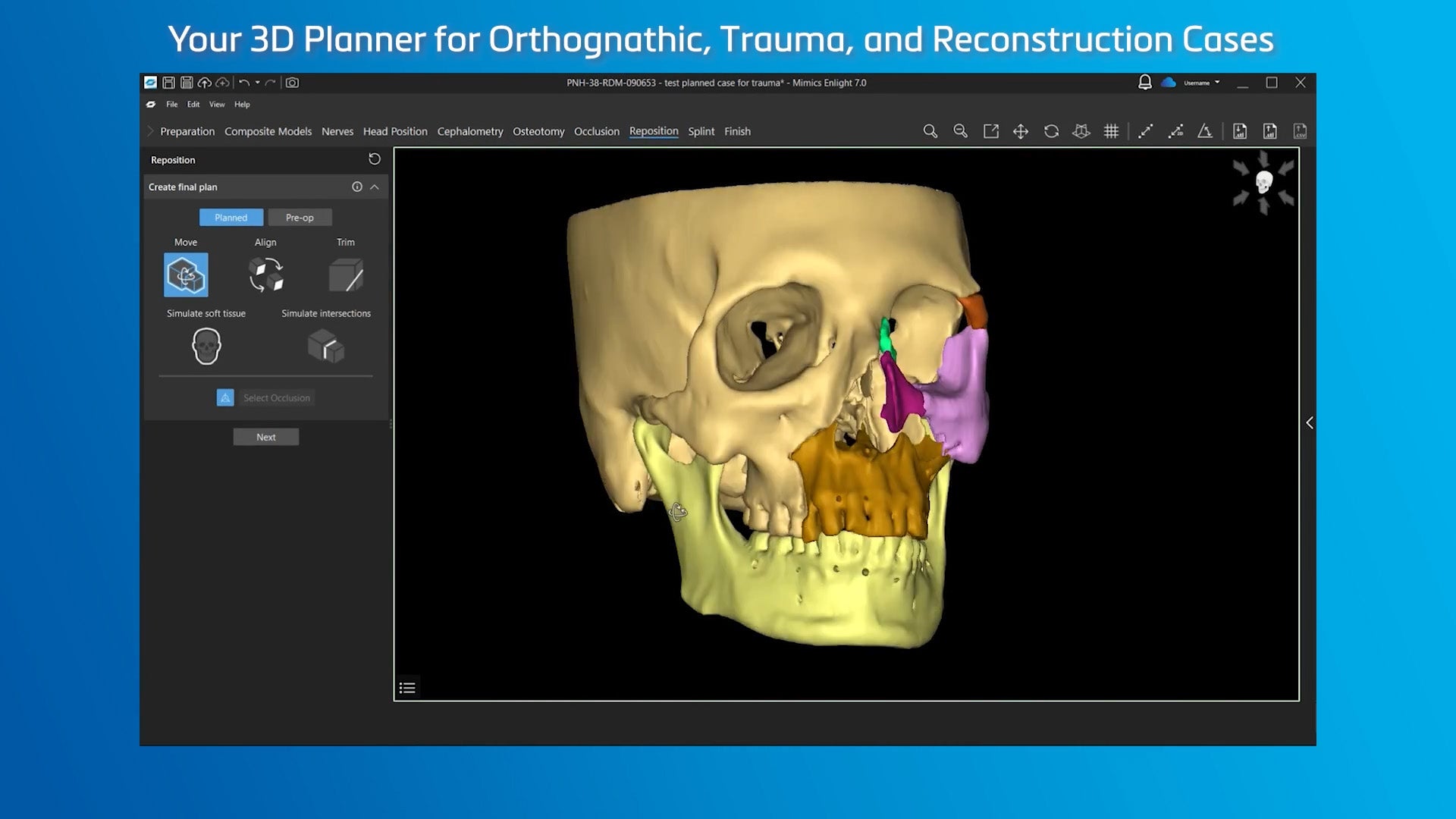Click the angle measurement tool
The height and width of the screenshot is (819, 1456).
point(1205,131)
